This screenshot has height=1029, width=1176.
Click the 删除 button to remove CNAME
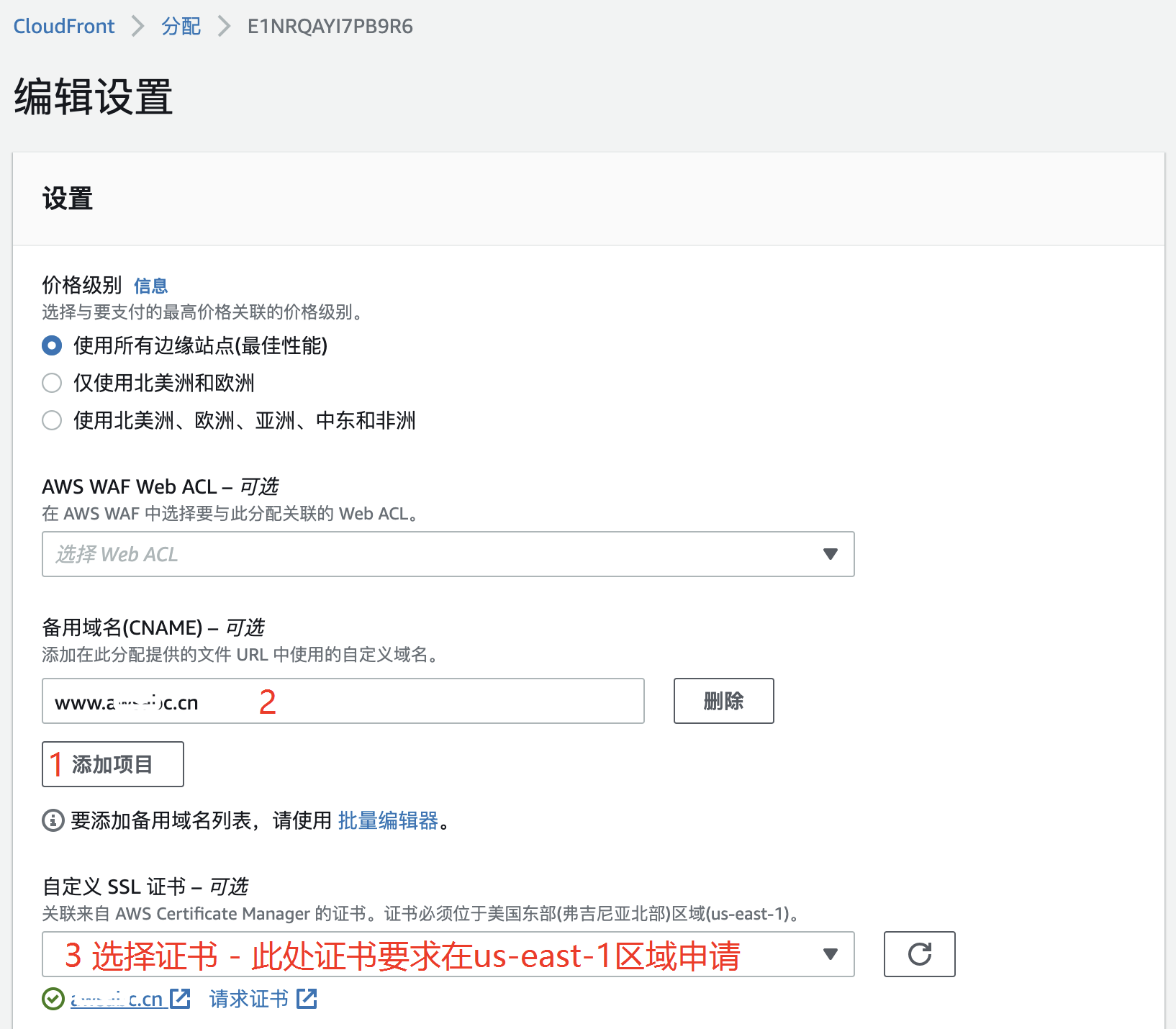click(x=723, y=700)
